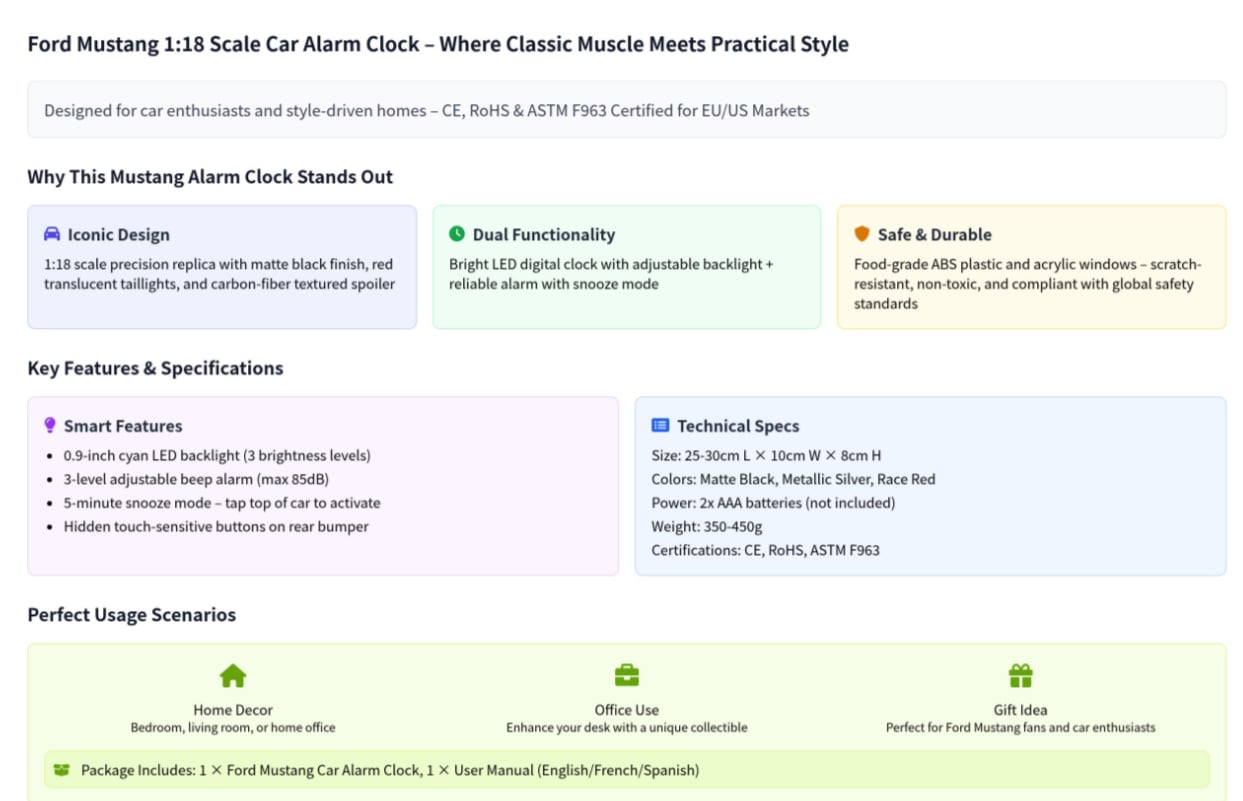Click the house icon above Home Decor
The height and width of the screenshot is (801, 1243).
[x=233, y=676]
